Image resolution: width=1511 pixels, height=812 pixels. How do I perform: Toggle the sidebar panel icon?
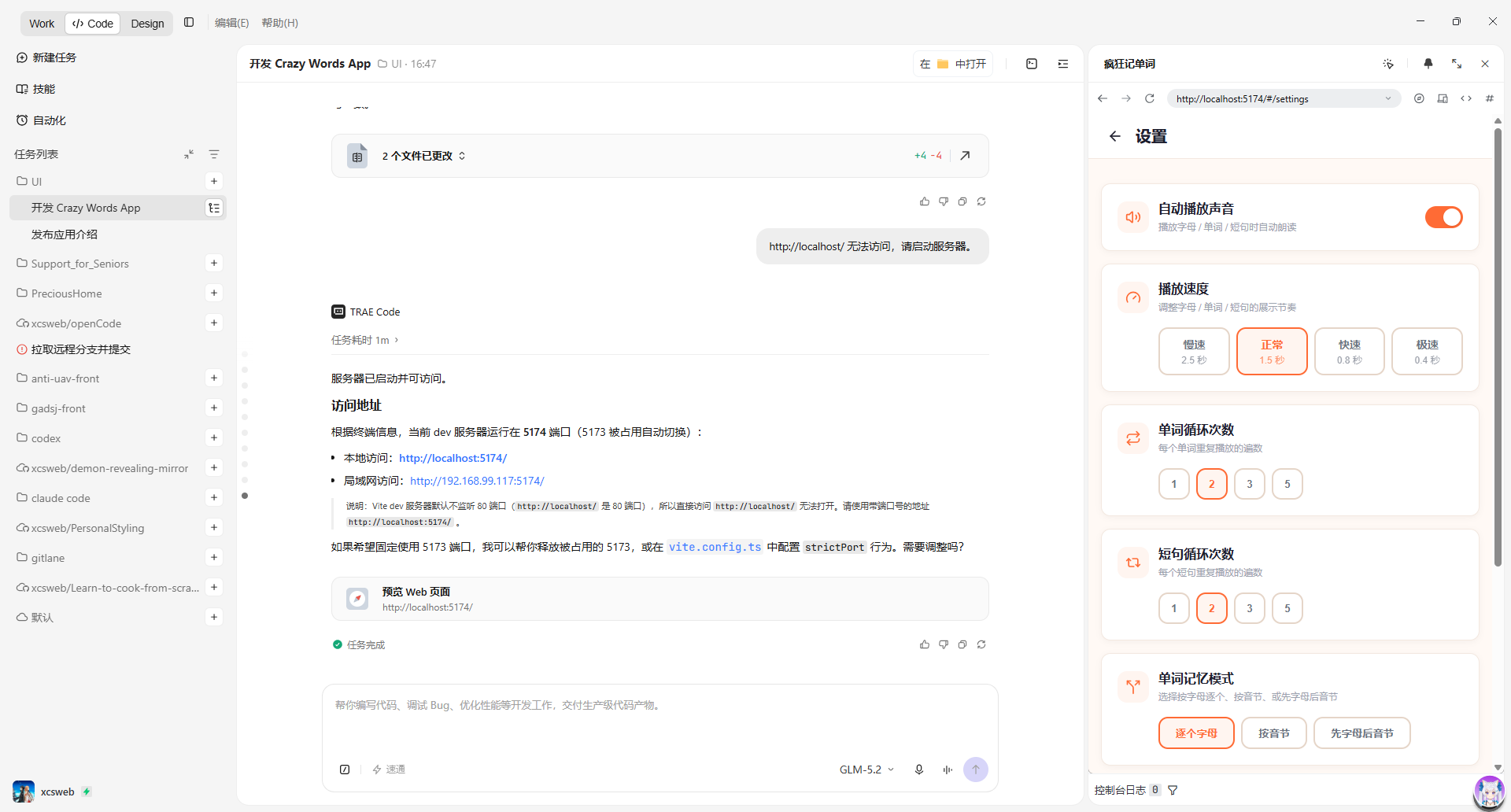(x=189, y=23)
